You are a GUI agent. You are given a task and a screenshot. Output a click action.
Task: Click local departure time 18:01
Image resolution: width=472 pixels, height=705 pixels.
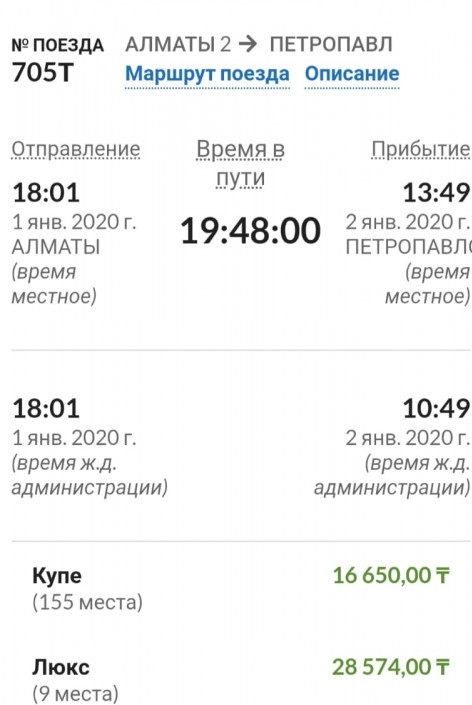[46, 192]
